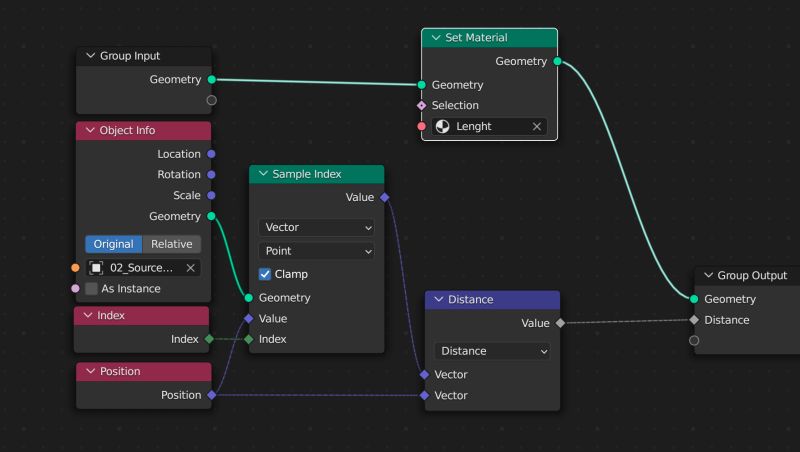Screen dimensions: 800x452
Task: Collapse the Object Info node
Action: click(90, 130)
